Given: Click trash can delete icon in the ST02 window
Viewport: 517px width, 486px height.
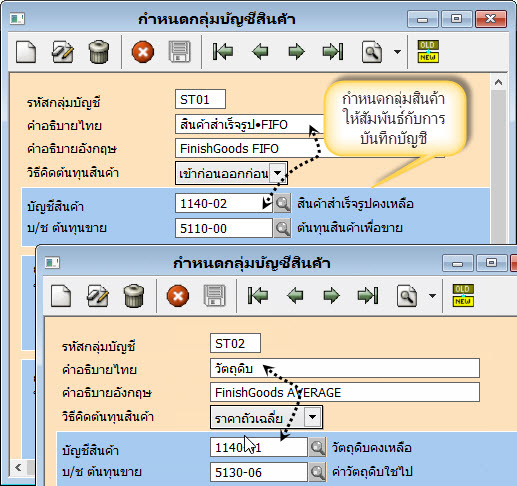Looking at the screenshot, I should point(134,296).
